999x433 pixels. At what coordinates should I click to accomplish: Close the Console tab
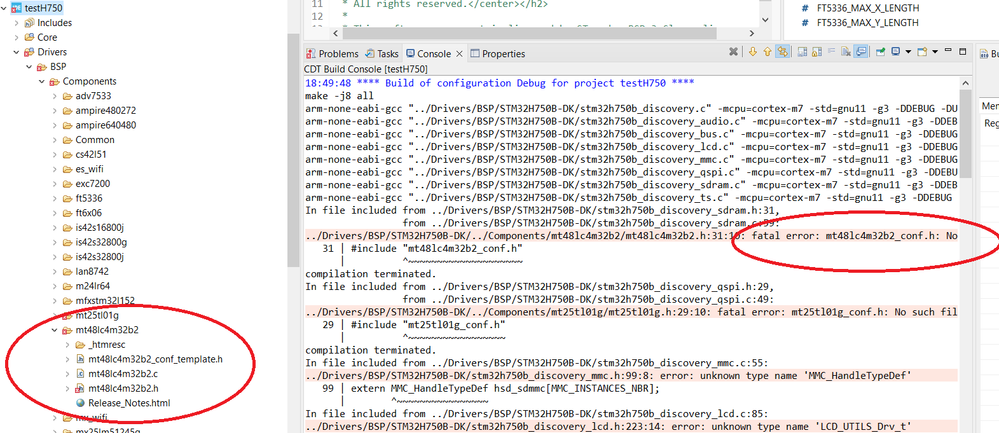[x=459, y=54]
